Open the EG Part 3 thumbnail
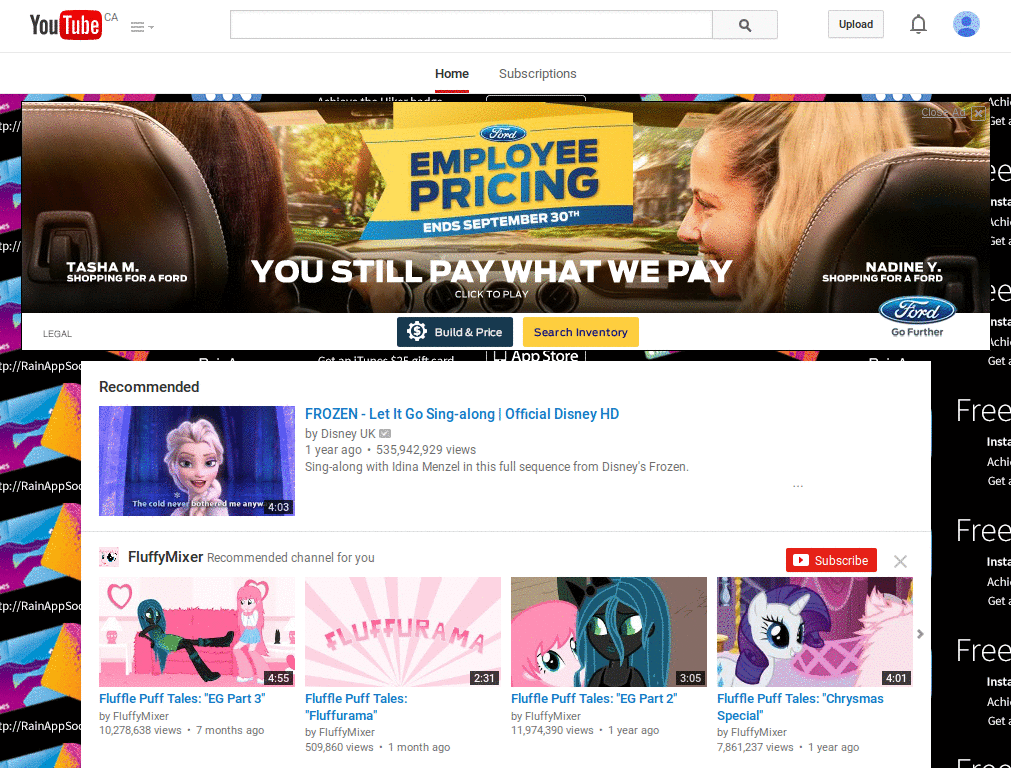1024x768 pixels. (x=197, y=632)
